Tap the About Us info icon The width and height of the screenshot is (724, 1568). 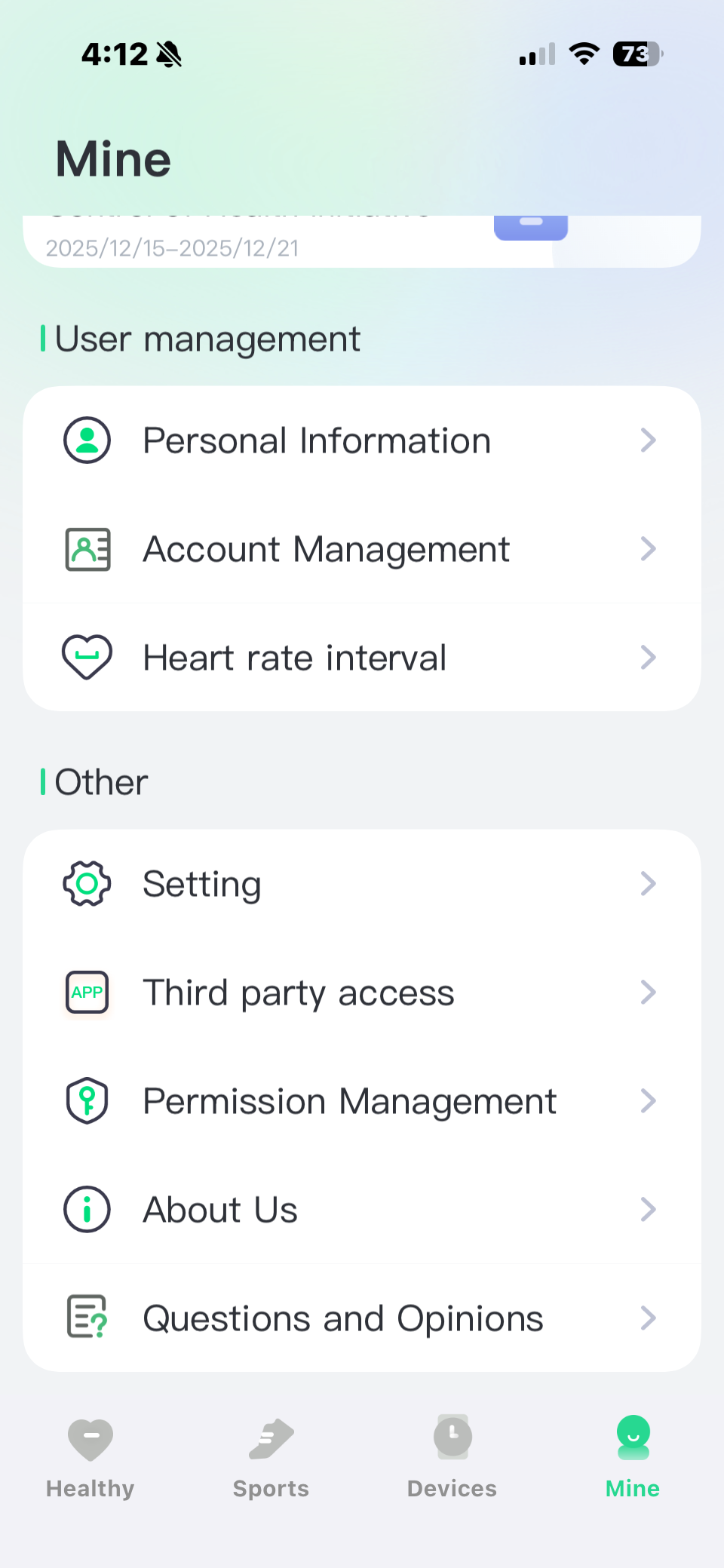[87, 1210]
